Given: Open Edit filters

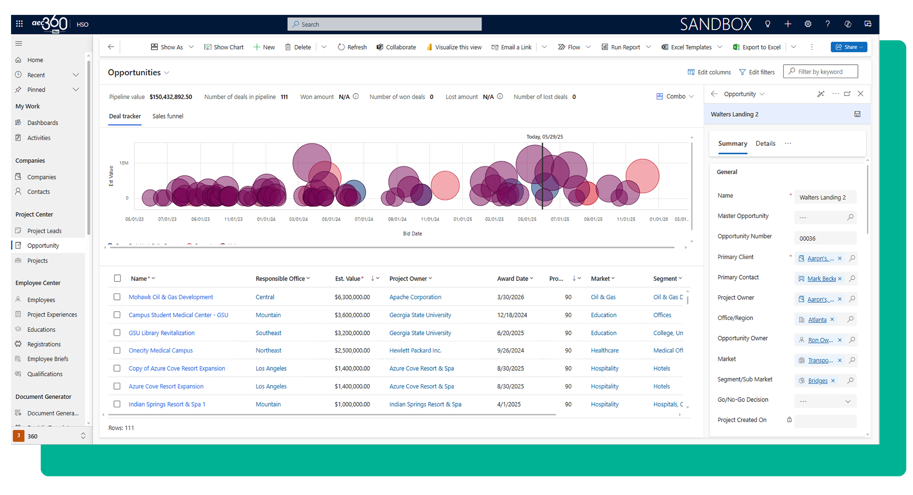Looking at the screenshot, I should (x=756, y=72).
